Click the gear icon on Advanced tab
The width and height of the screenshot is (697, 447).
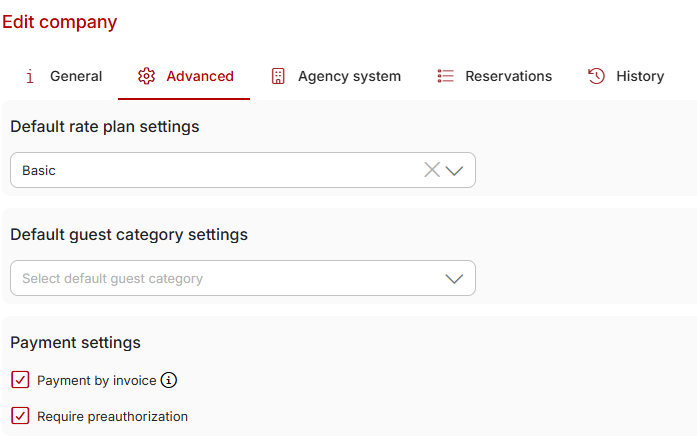(146, 76)
